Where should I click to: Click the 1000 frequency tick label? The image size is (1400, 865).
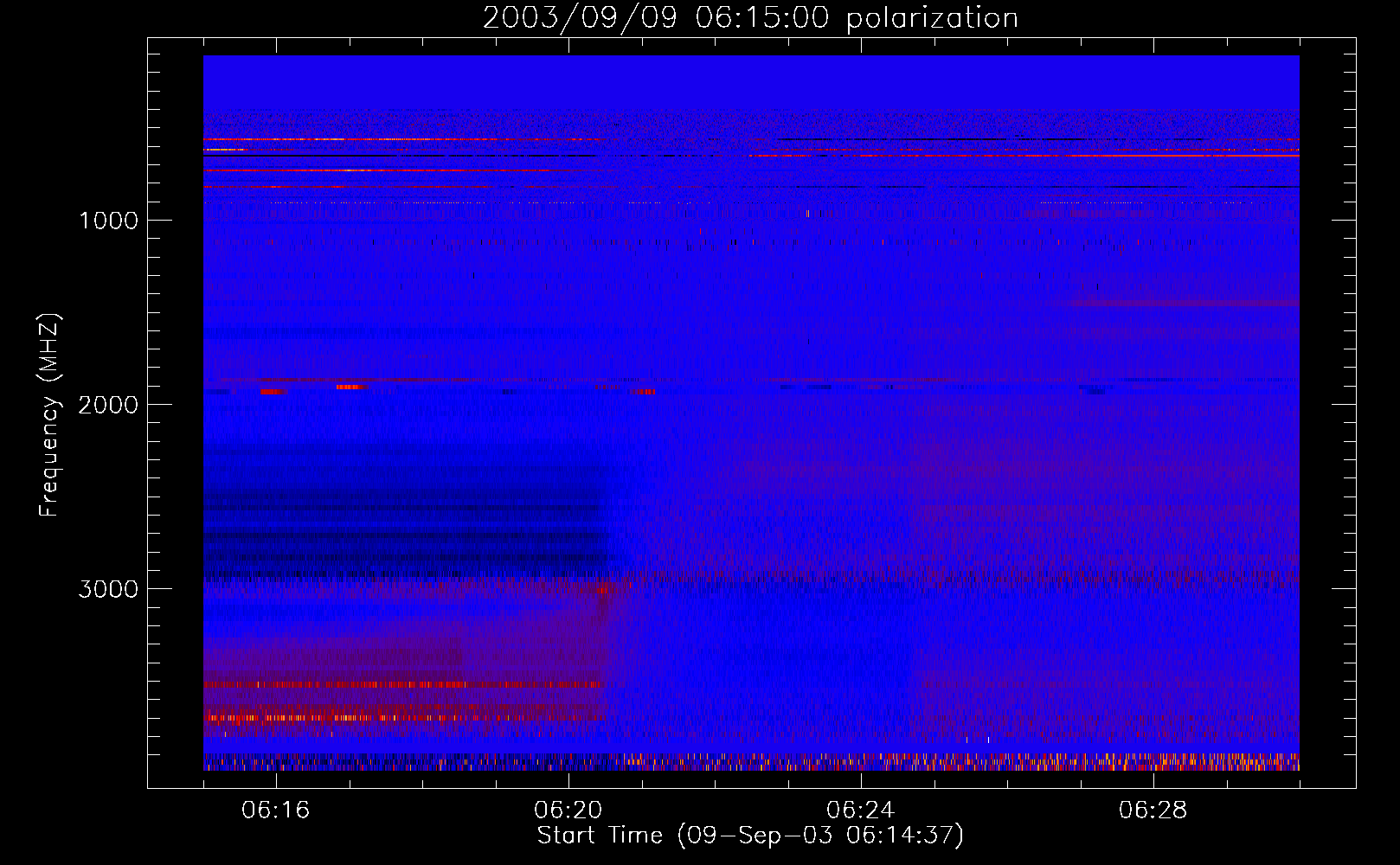pyautogui.click(x=108, y=221)
